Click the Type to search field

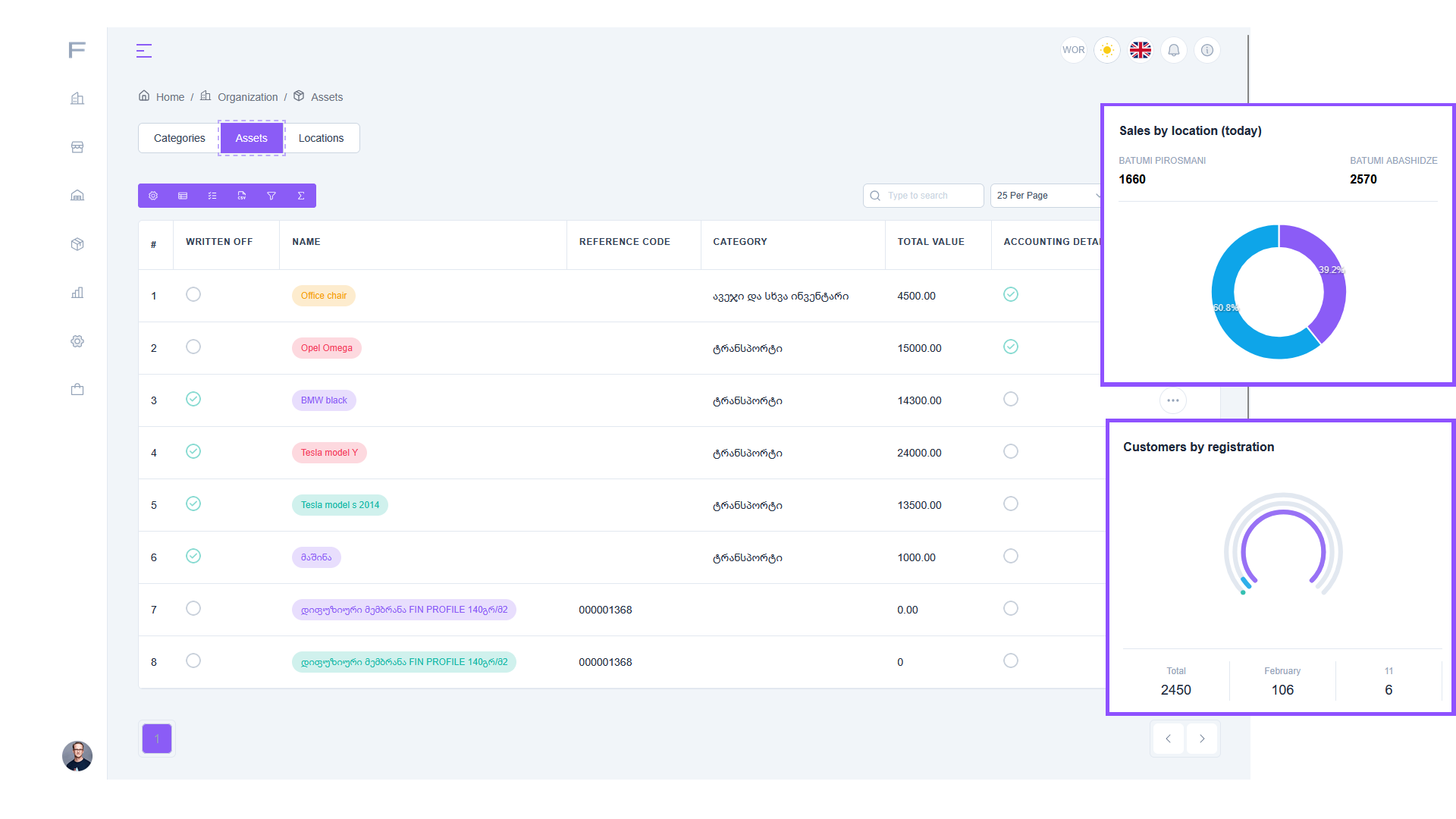coord(931,196)
